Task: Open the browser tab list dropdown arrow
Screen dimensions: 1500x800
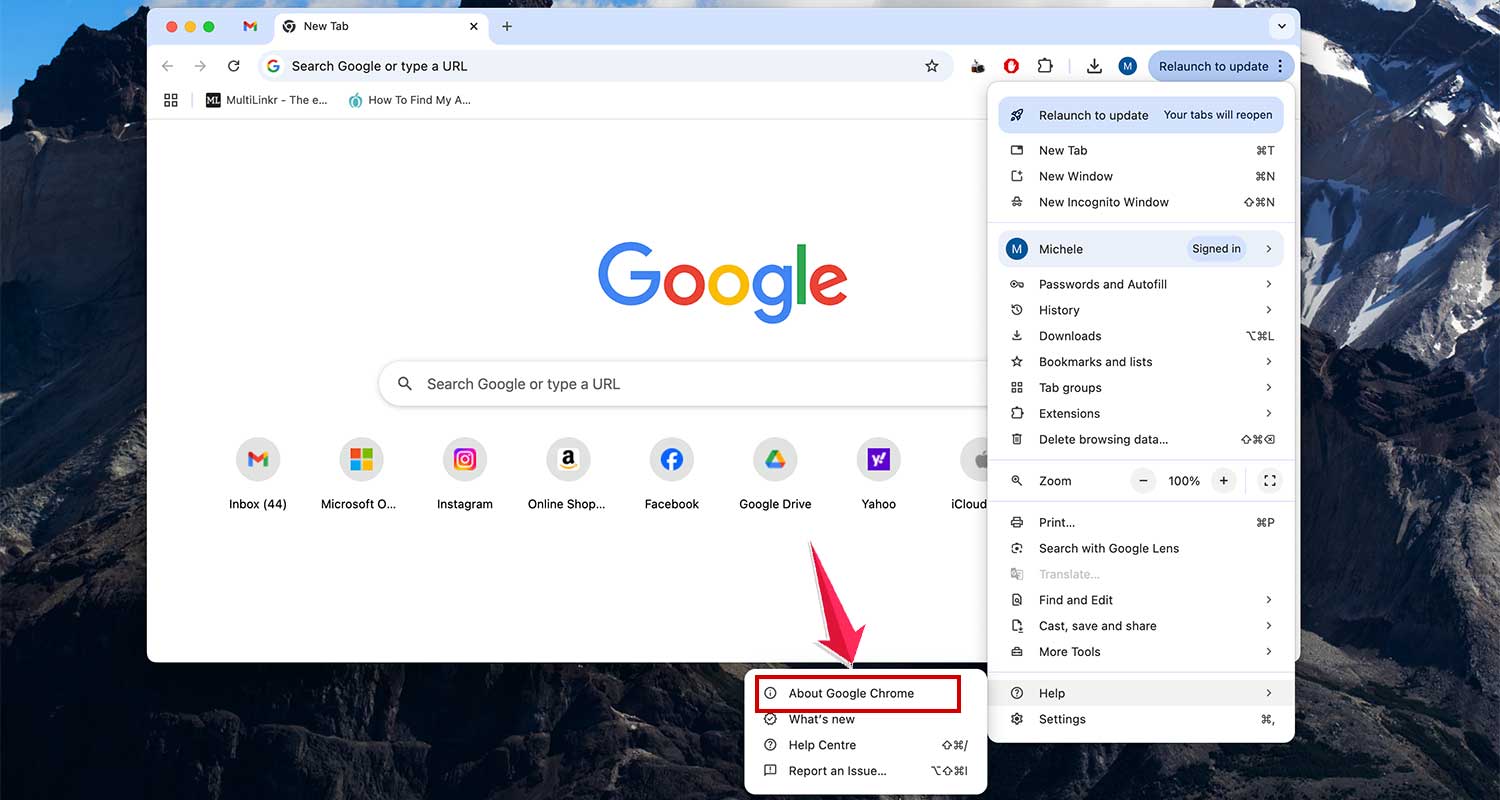Action: tap(1282, 26)
